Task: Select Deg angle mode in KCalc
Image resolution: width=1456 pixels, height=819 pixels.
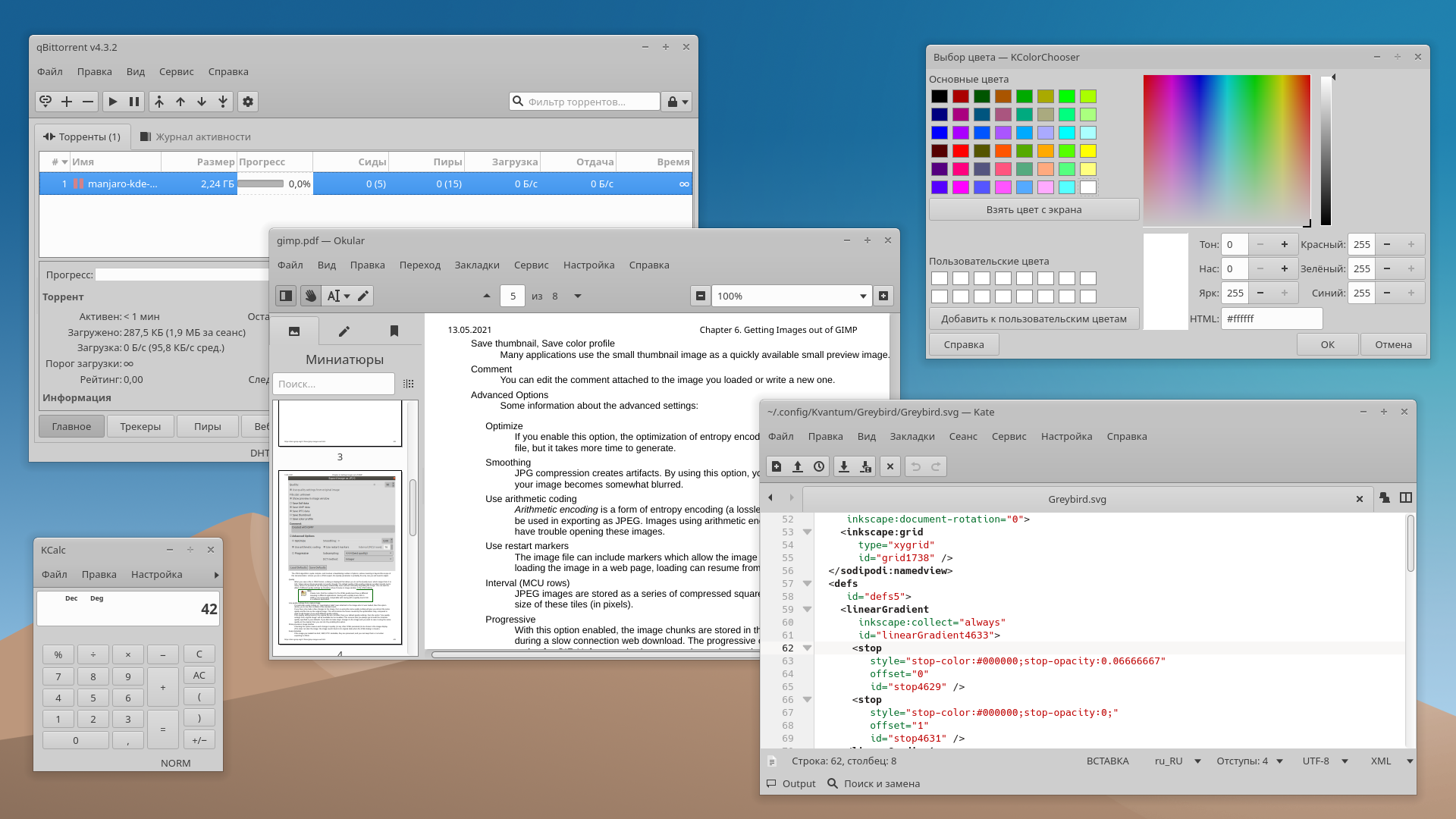Action: point(96,598)
